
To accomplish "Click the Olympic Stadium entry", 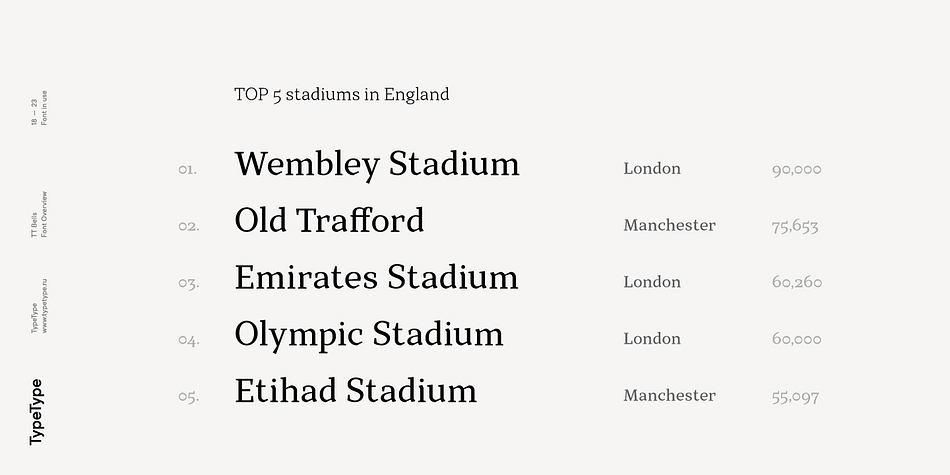I will click(369, 335).
